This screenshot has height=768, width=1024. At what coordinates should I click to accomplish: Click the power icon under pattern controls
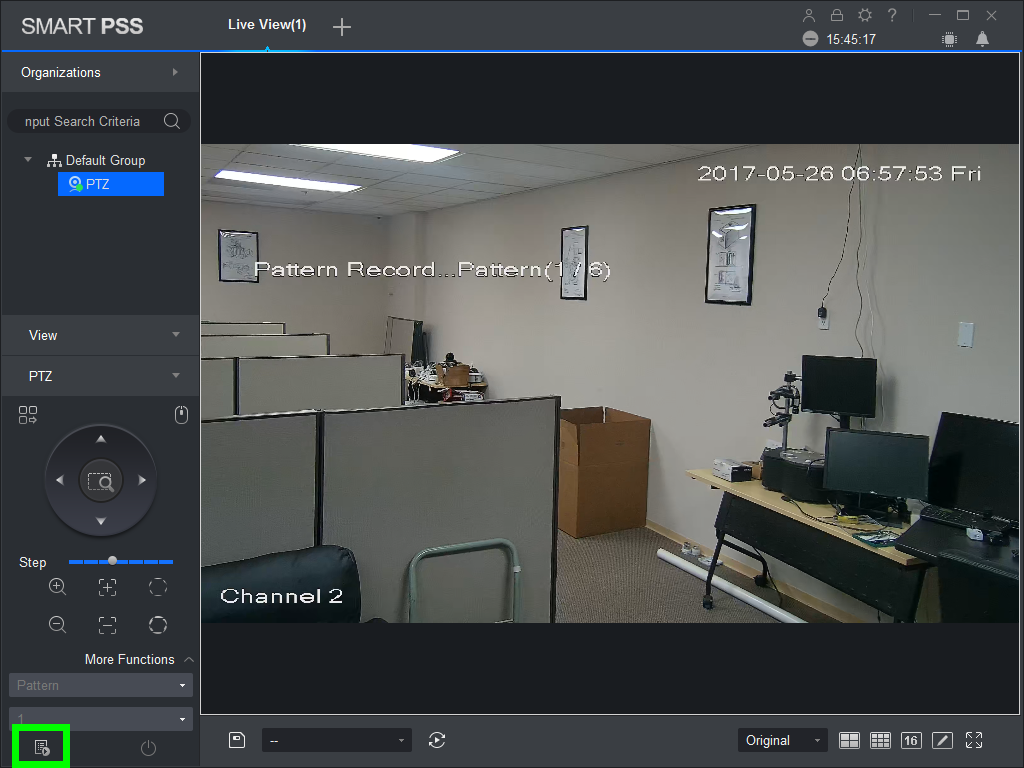coord(148,748)
